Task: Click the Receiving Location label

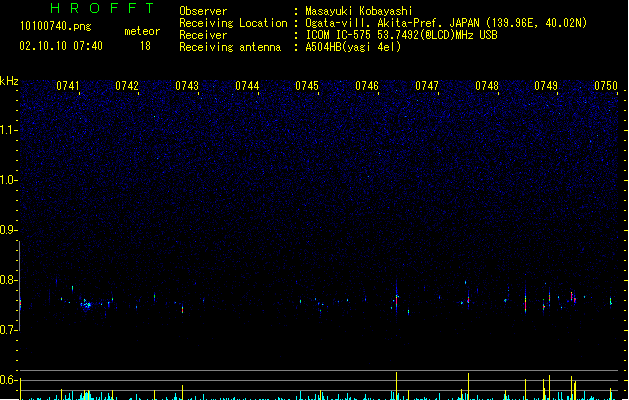Action: coord(233,23)
